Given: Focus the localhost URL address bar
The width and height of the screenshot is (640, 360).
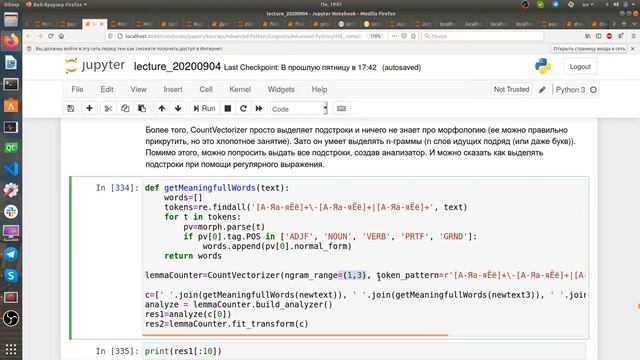Looking at the screenshot, I should point(243,36).
